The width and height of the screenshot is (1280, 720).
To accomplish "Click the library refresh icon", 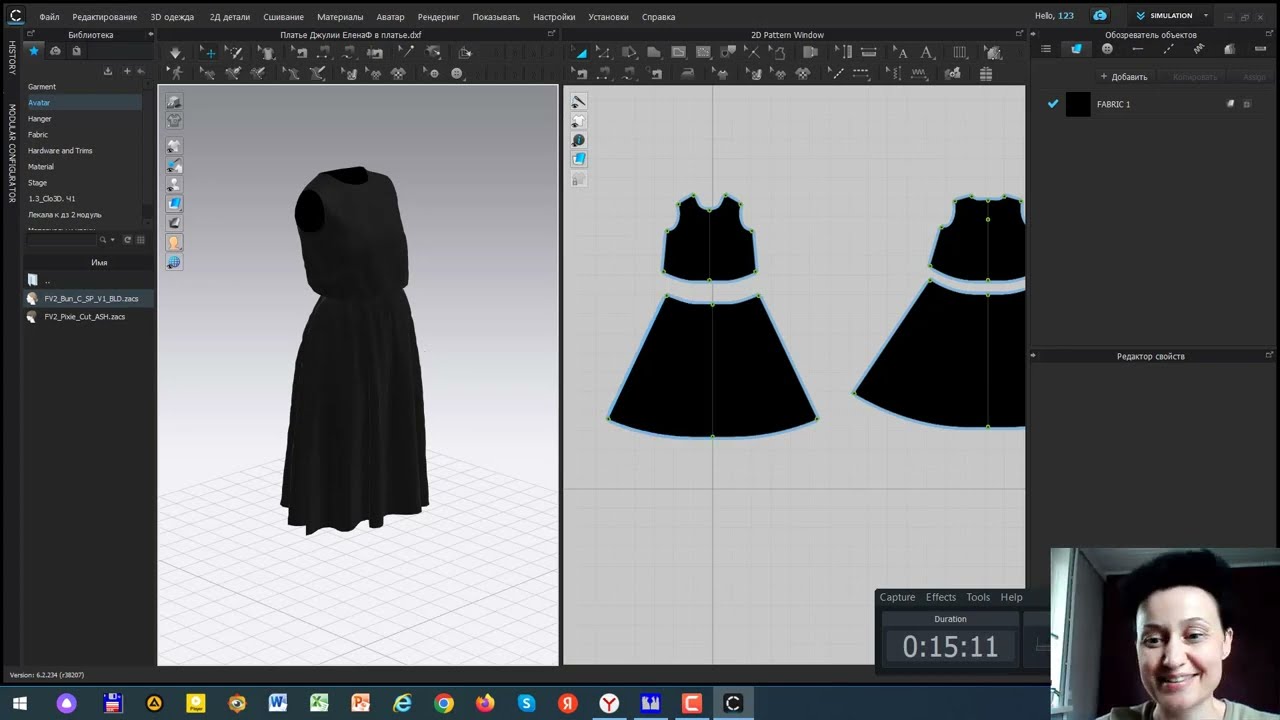I will [127, 240].
